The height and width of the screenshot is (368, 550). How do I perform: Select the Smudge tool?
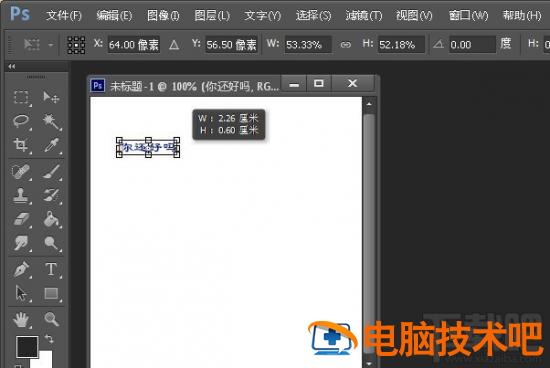click(21, 243)
